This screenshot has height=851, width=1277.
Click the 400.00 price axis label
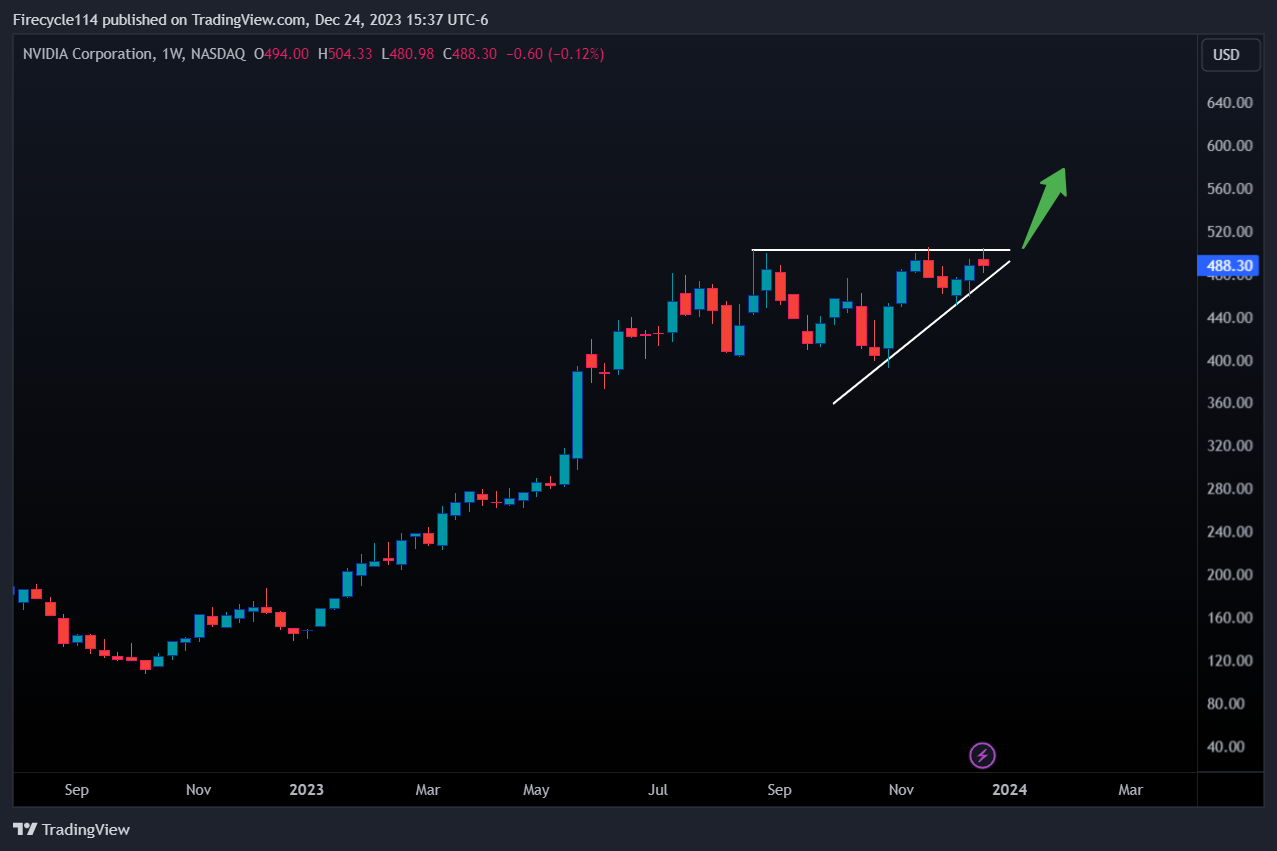[x=1229, y=360]
